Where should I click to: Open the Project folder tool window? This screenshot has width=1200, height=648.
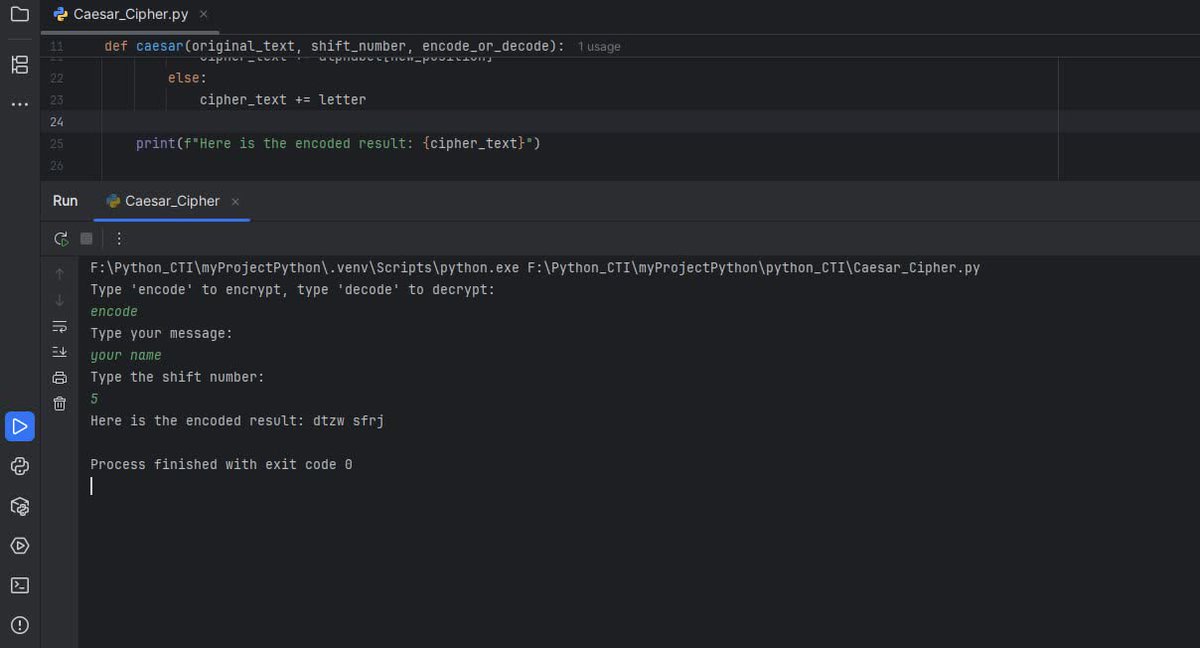pos(19,15)
